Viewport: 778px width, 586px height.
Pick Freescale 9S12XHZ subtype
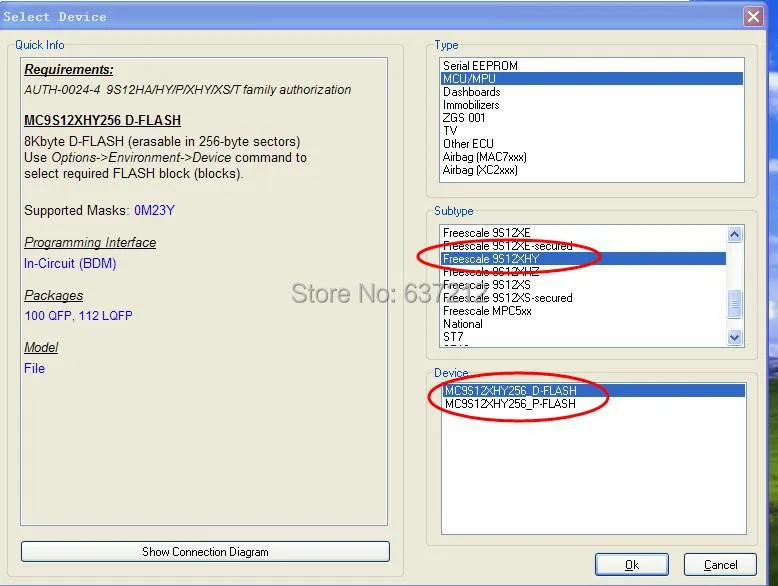584,272
